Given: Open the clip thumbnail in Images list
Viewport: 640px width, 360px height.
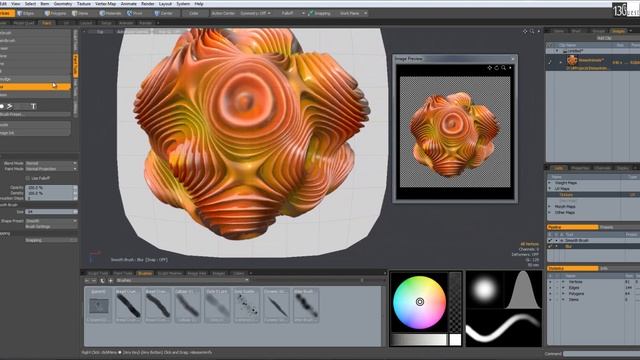Looking at the screenshot, I should tap(572, 61).
